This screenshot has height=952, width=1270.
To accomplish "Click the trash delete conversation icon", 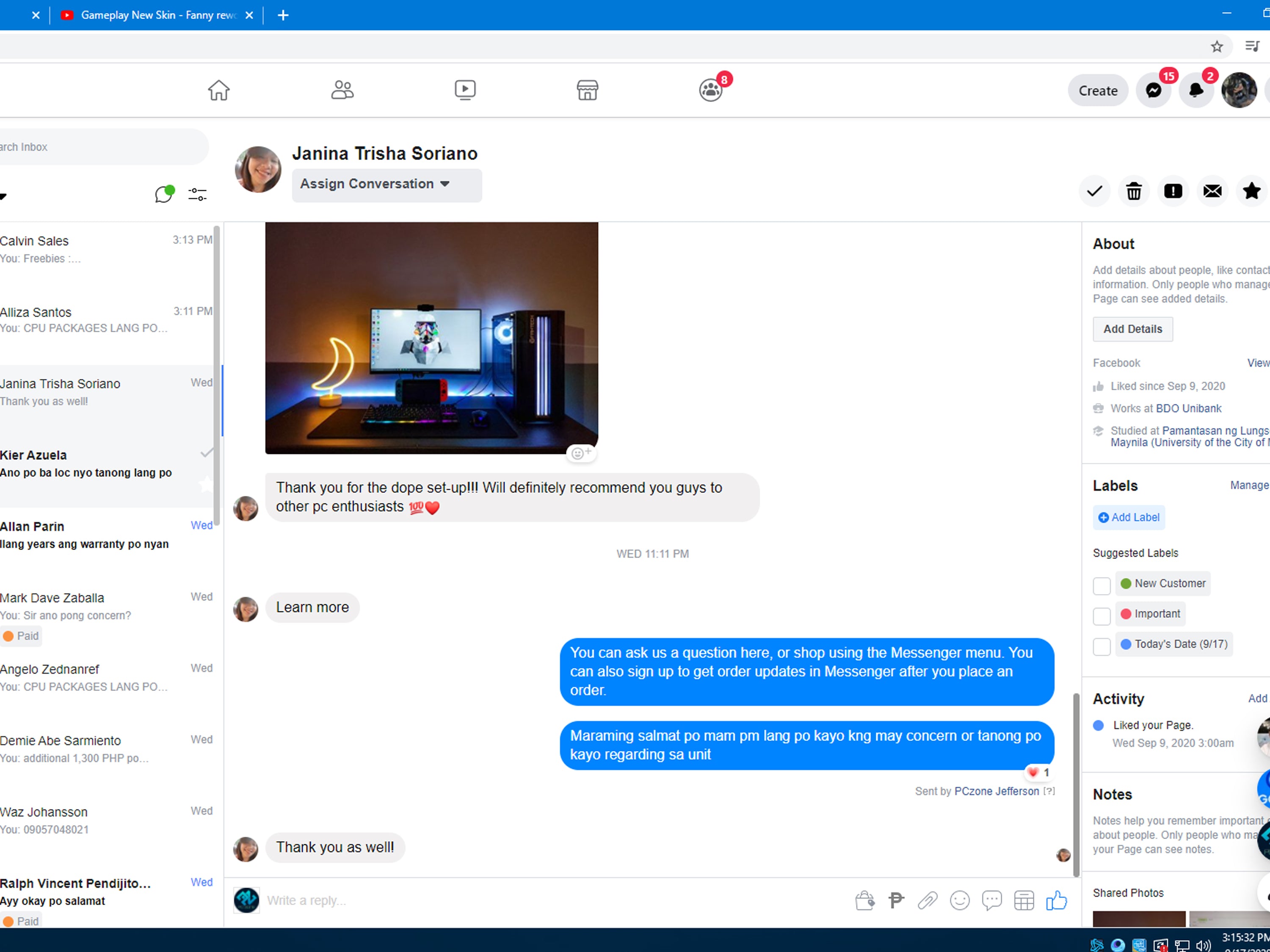I will coord(1133,191).
